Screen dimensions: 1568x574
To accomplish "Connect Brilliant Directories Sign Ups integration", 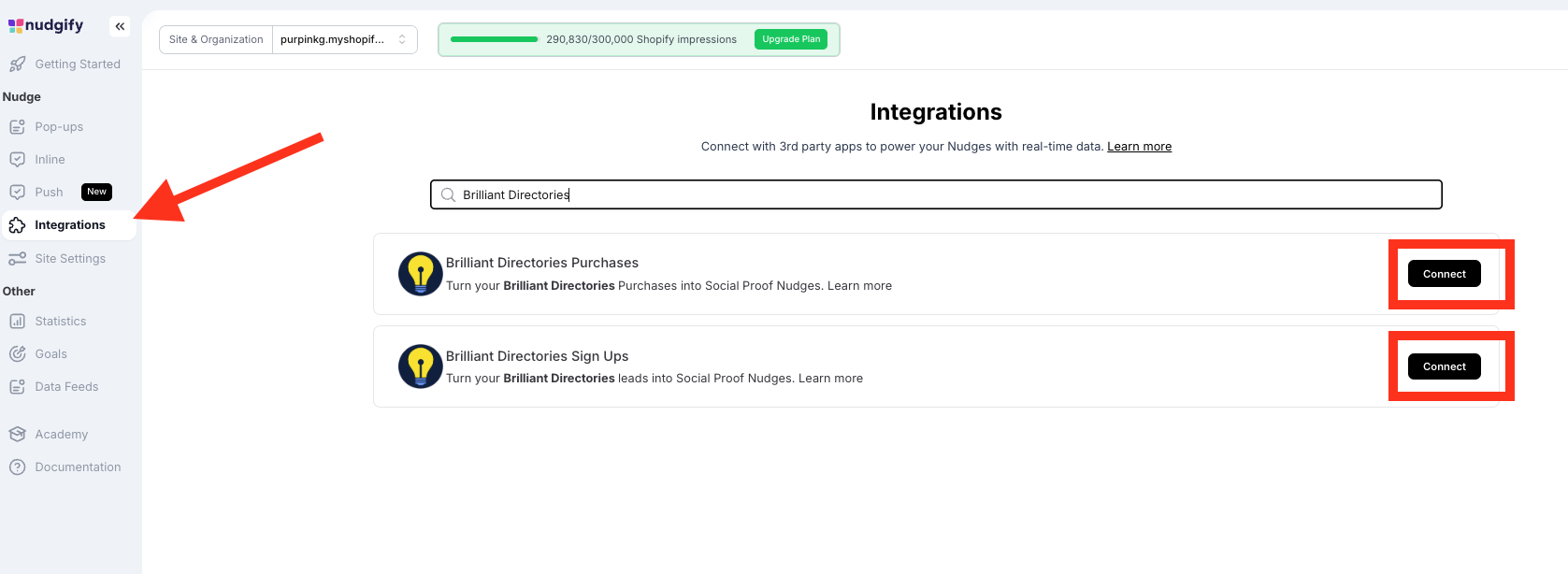I will click(1444, 366).
